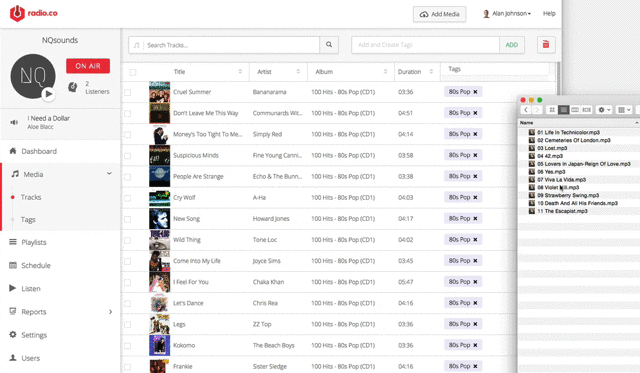Viewport: 640px width, 373px height.
Task: Expand the Reports submenu arrow
Action: tap(111, 312)
